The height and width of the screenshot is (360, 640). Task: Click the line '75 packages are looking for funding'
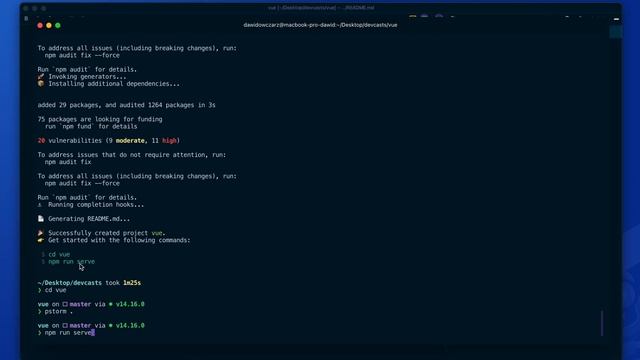tap(100, 119)
